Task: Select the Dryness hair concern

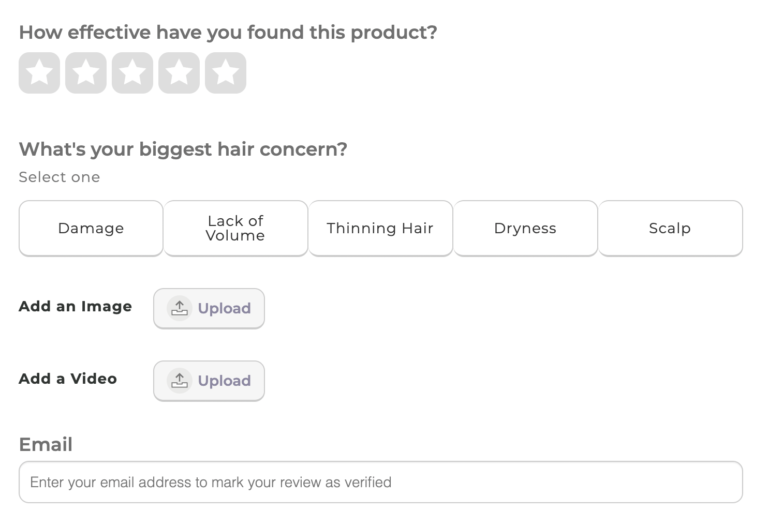Action: pos(525,228)
